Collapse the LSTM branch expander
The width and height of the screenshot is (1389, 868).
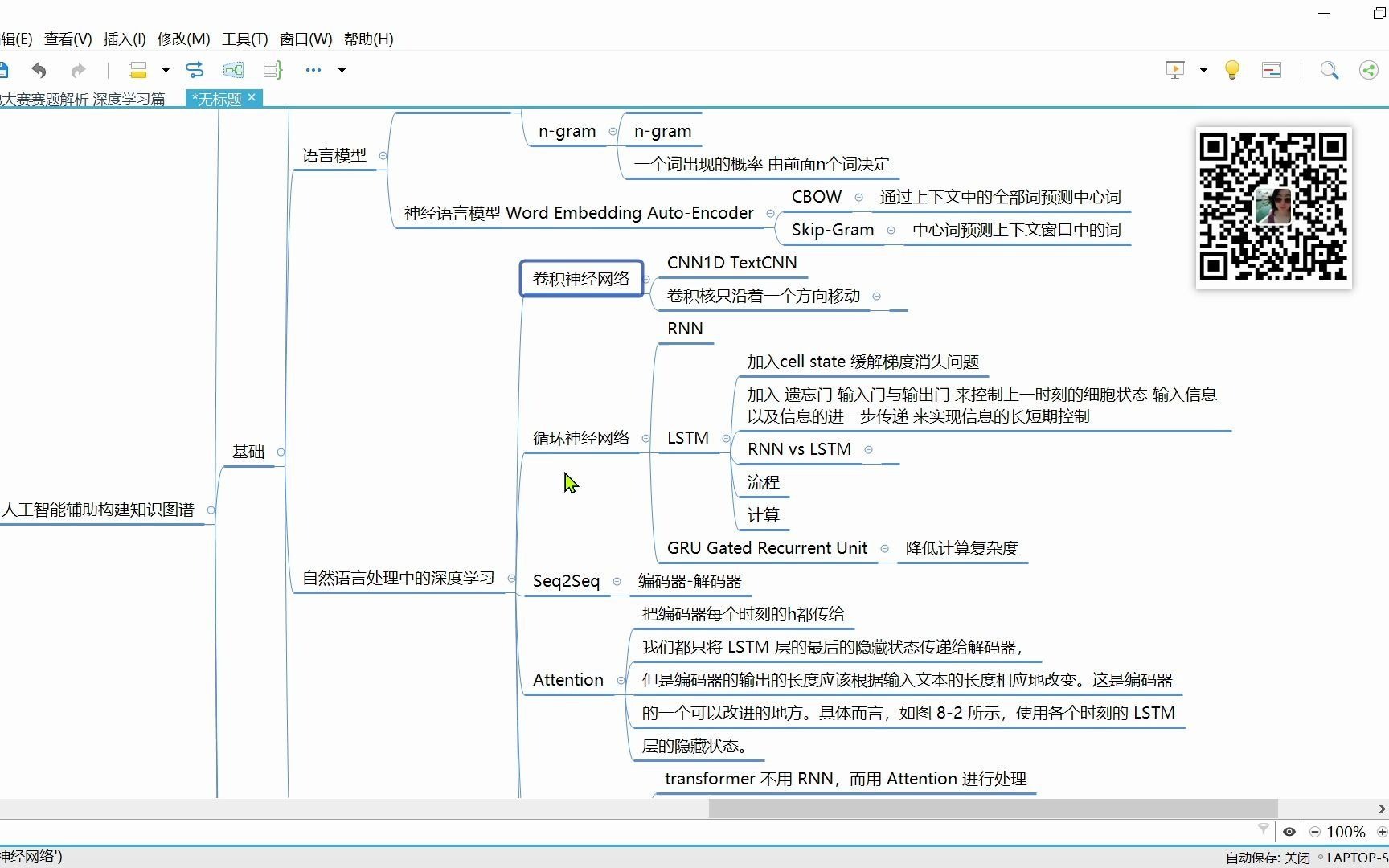point(726,438)
